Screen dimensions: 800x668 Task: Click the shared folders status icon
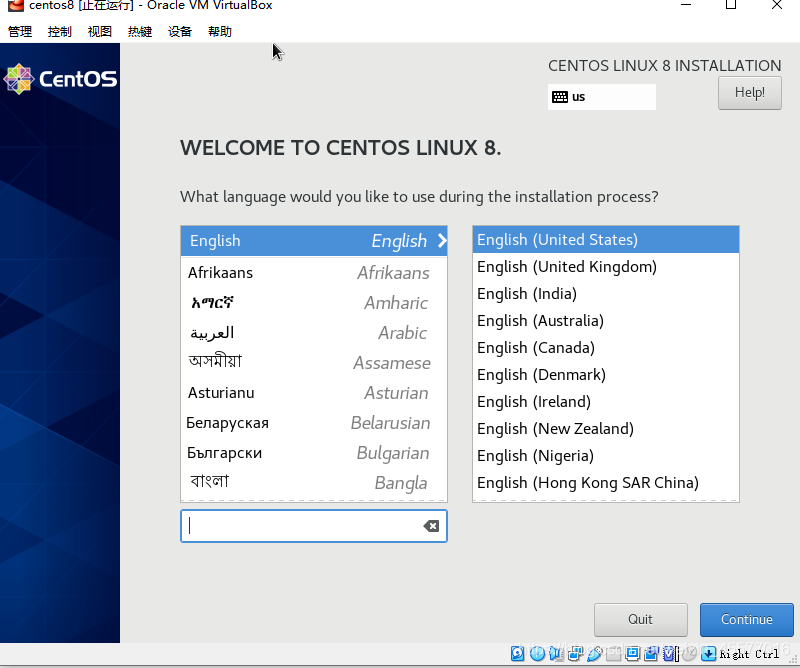pos(614,653)
